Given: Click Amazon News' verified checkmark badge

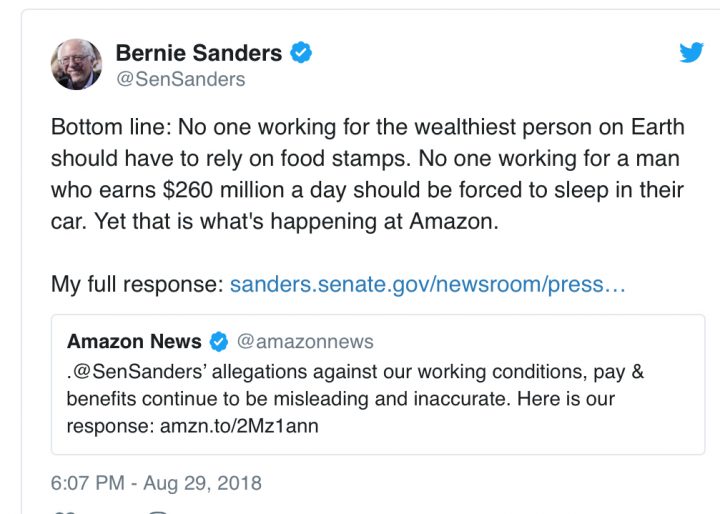Looking at the screenshot, I should 218,342.
